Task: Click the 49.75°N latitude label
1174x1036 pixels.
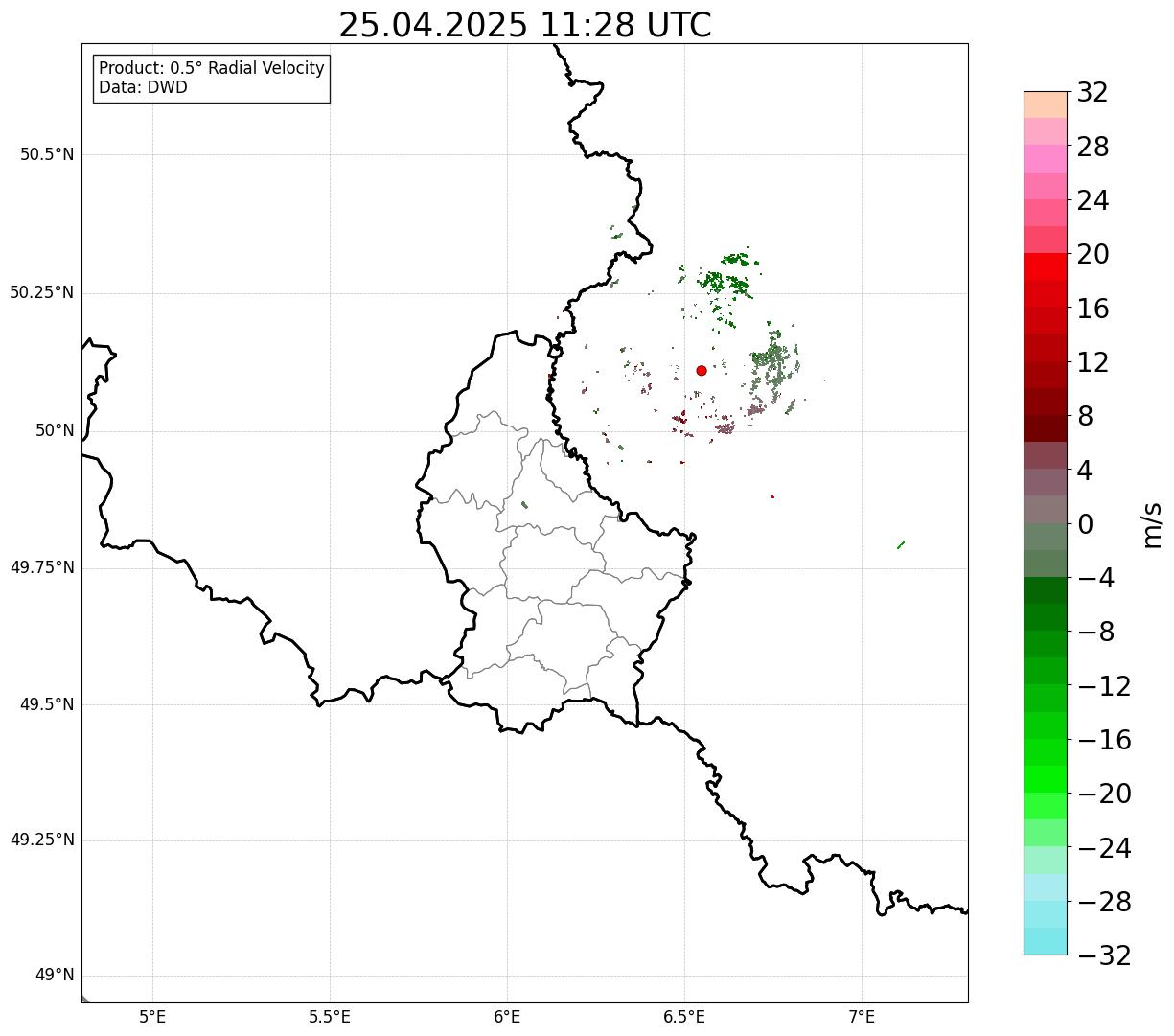Action: [x=42, y=567]
